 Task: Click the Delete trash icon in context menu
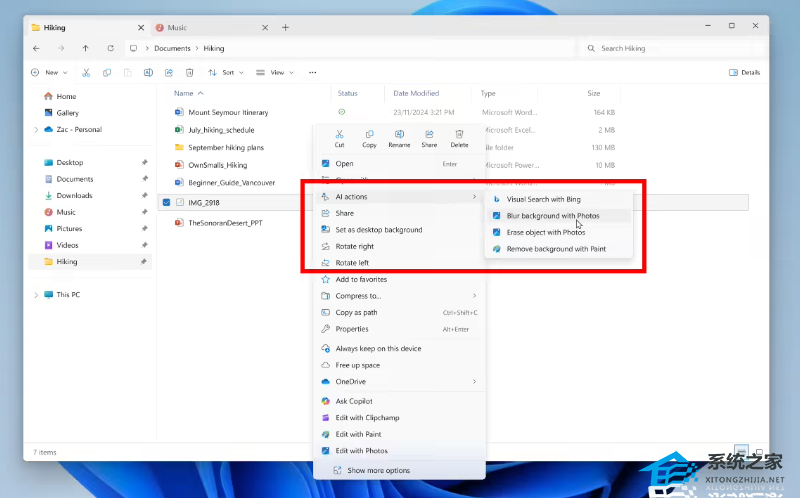(459, 136)
